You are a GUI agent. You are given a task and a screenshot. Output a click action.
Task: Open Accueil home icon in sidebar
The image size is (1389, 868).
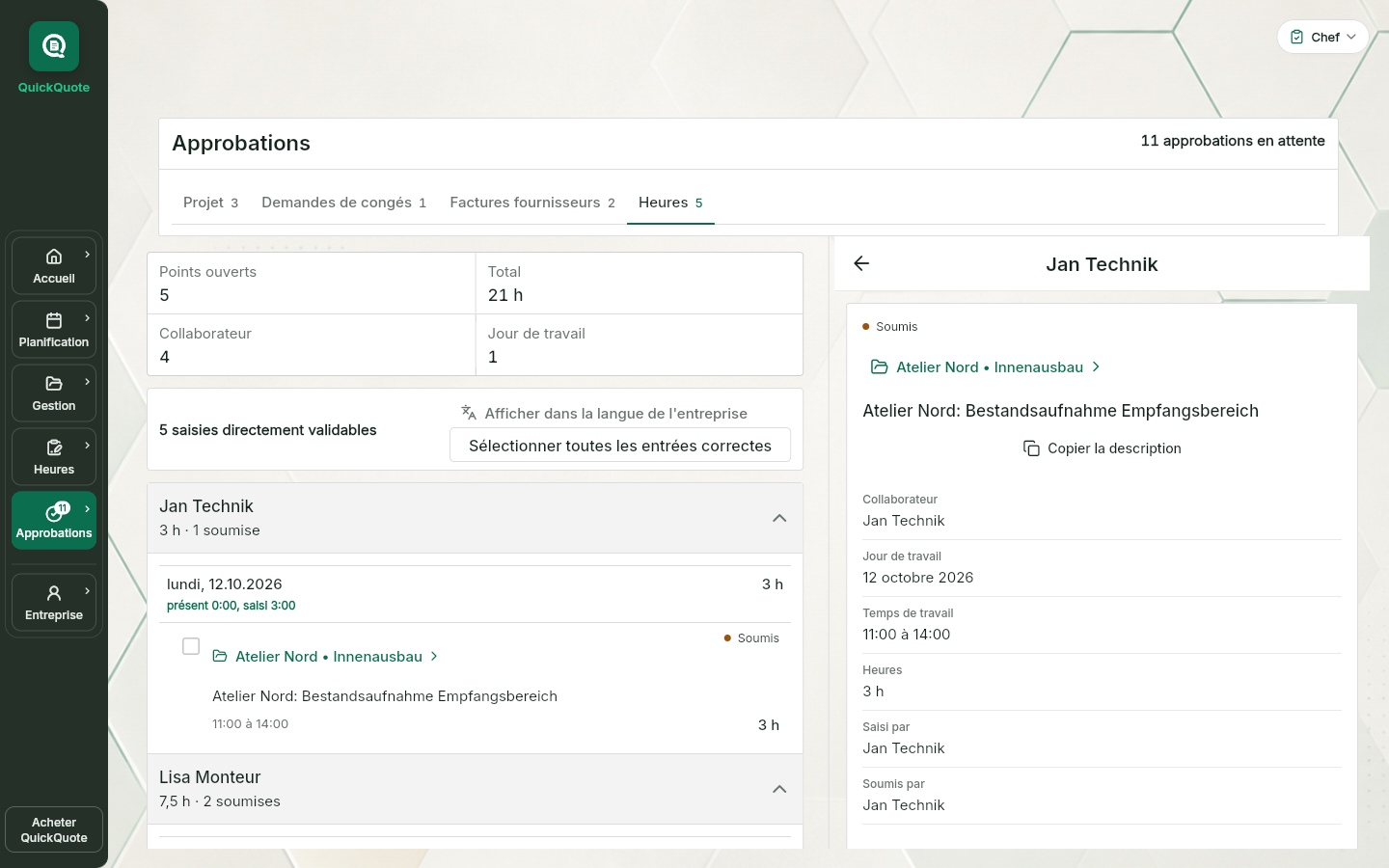(x=54, y=257)
